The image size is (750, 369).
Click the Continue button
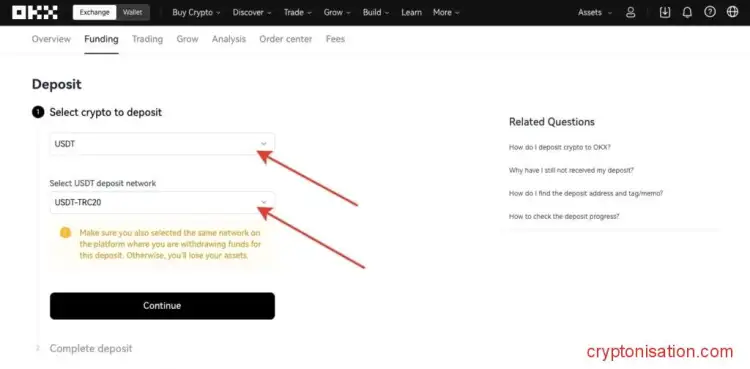click(162, 306)
